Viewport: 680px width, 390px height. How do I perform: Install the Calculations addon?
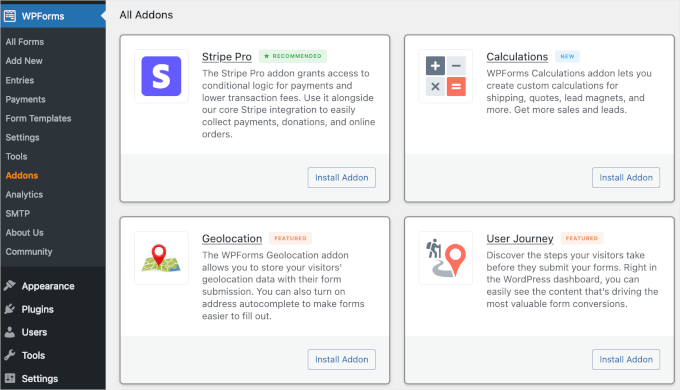tap(626, 177)
